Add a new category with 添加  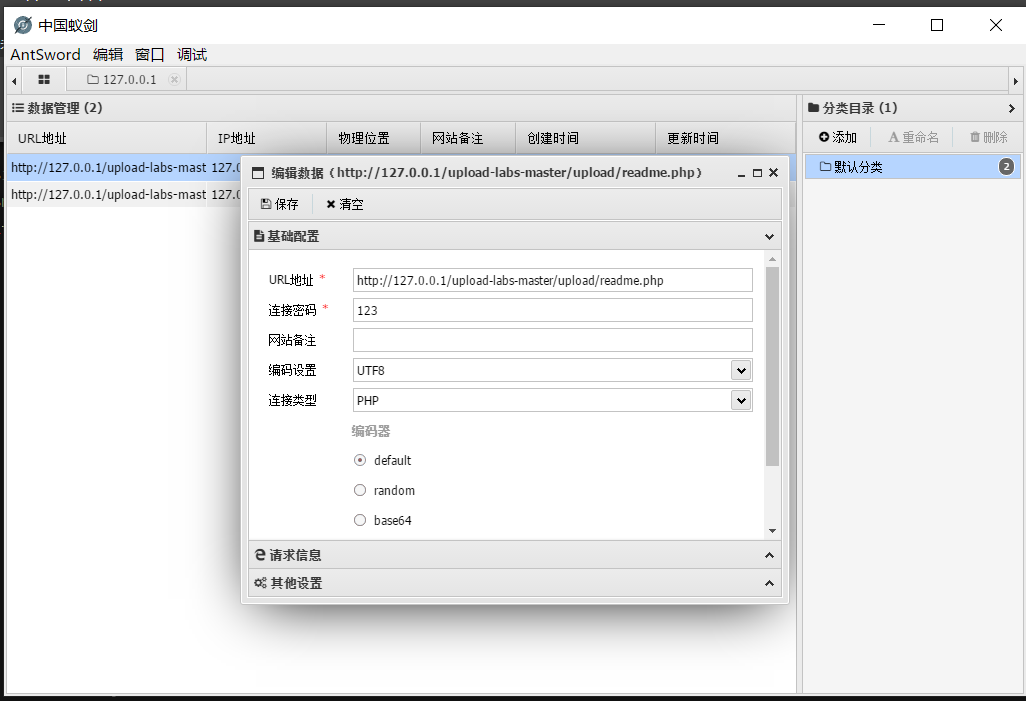(x=838, y=137)
